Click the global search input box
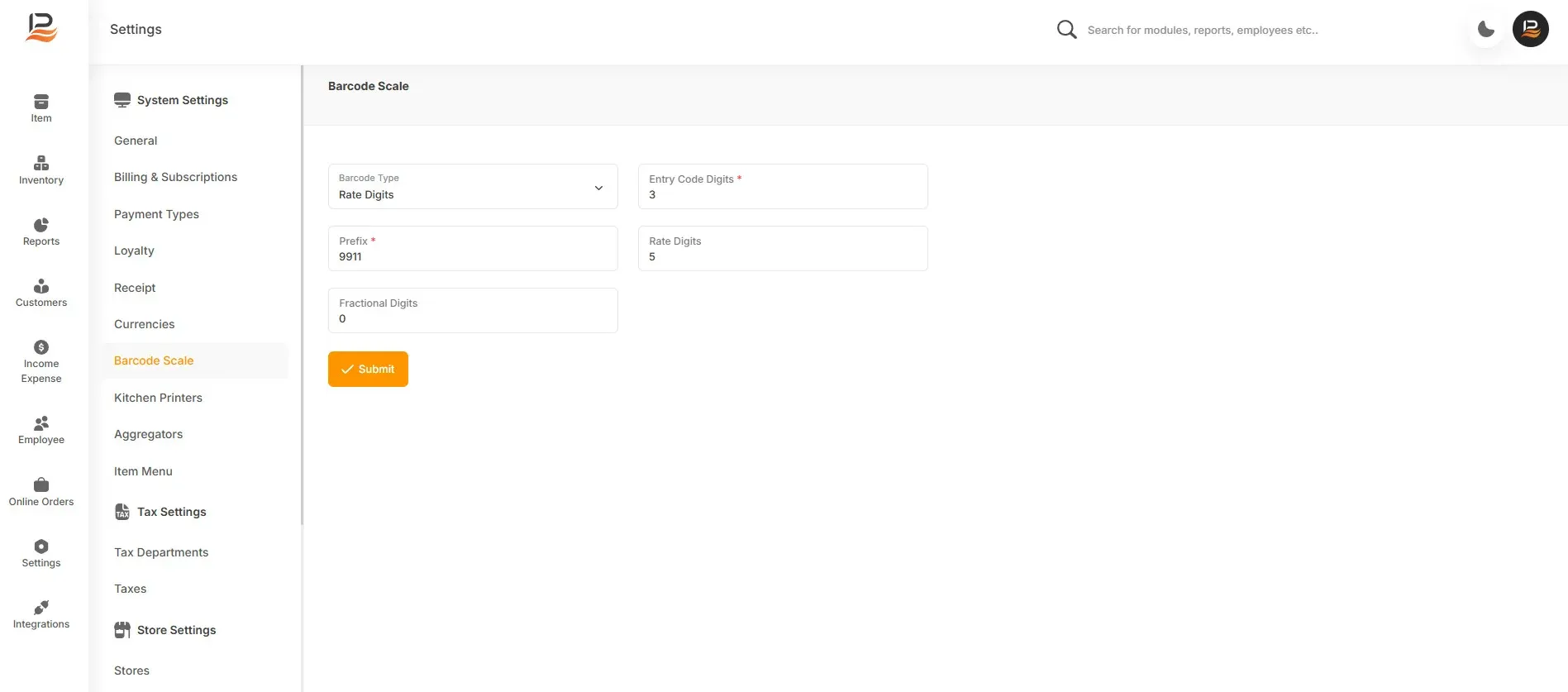This screenshot has height=692, width=1568. tap(1203, 30)
